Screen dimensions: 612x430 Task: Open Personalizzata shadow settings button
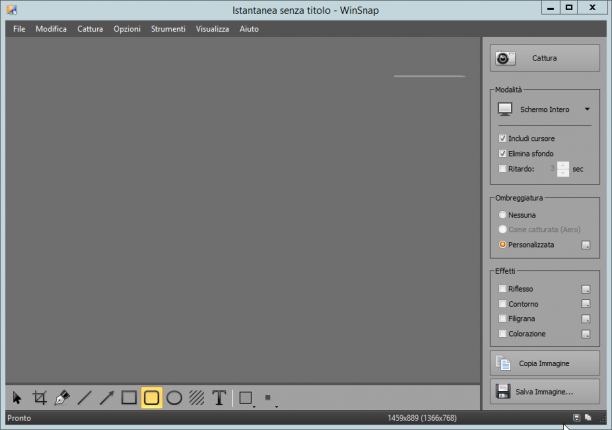tap(586, 245)
